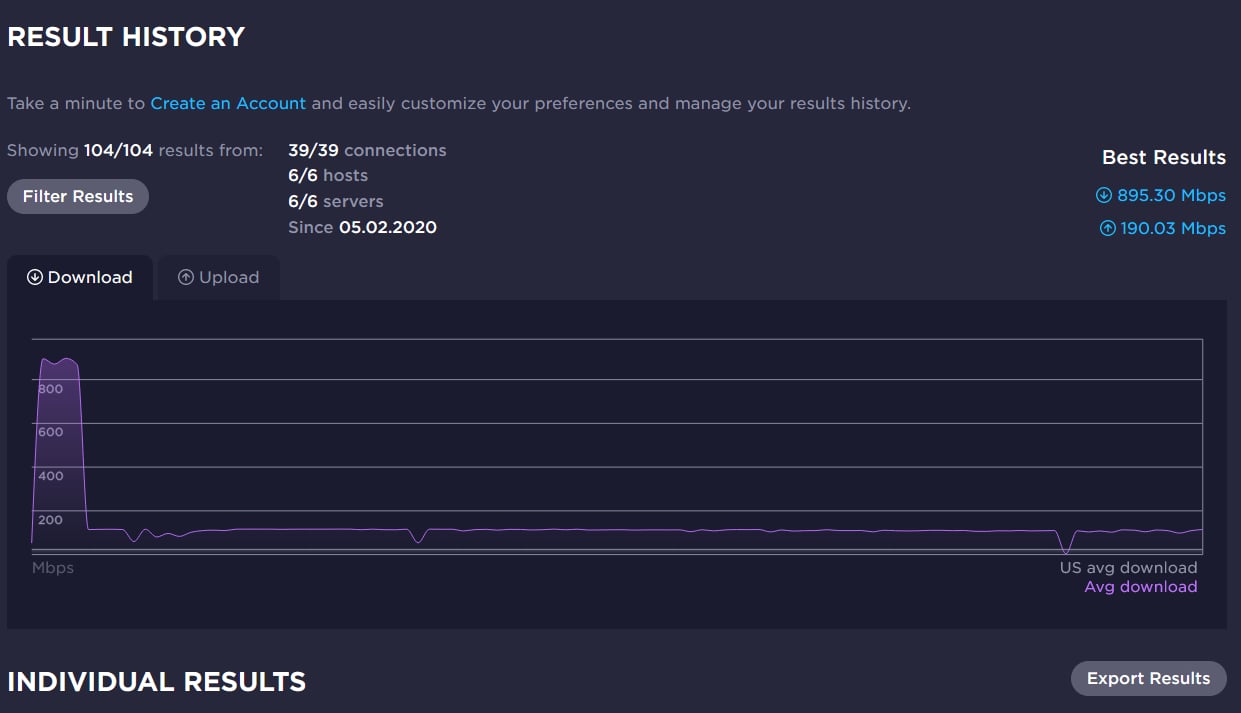Image resolution: width=1241 pixels, height=713 pixels.
Task: Click the 800 gridline label on chart
Action: click(x=51, y=389)
